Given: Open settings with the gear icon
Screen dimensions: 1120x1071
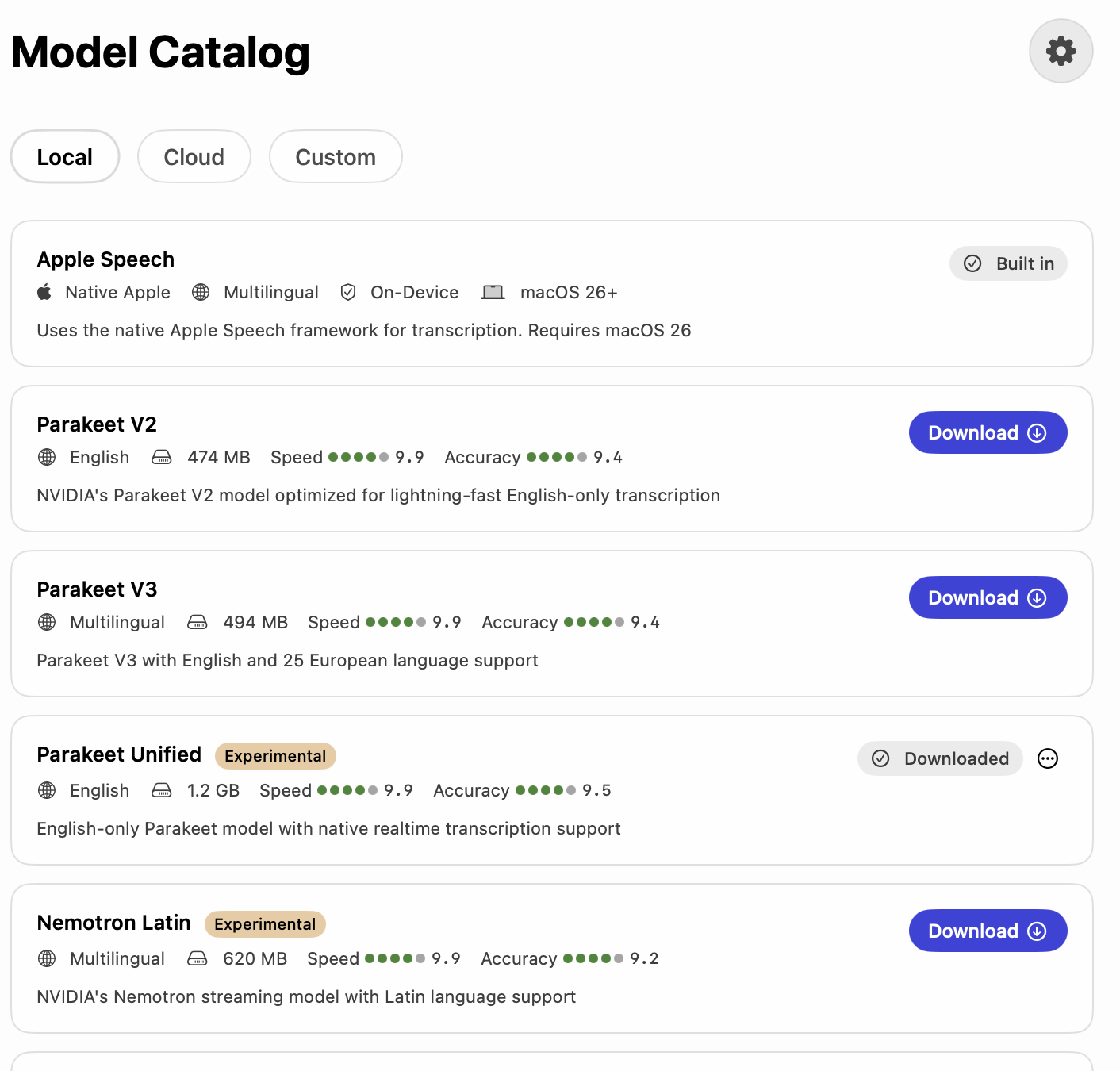Looking at the screenshot, I should pyautogui.click(x=1061, y=52).
